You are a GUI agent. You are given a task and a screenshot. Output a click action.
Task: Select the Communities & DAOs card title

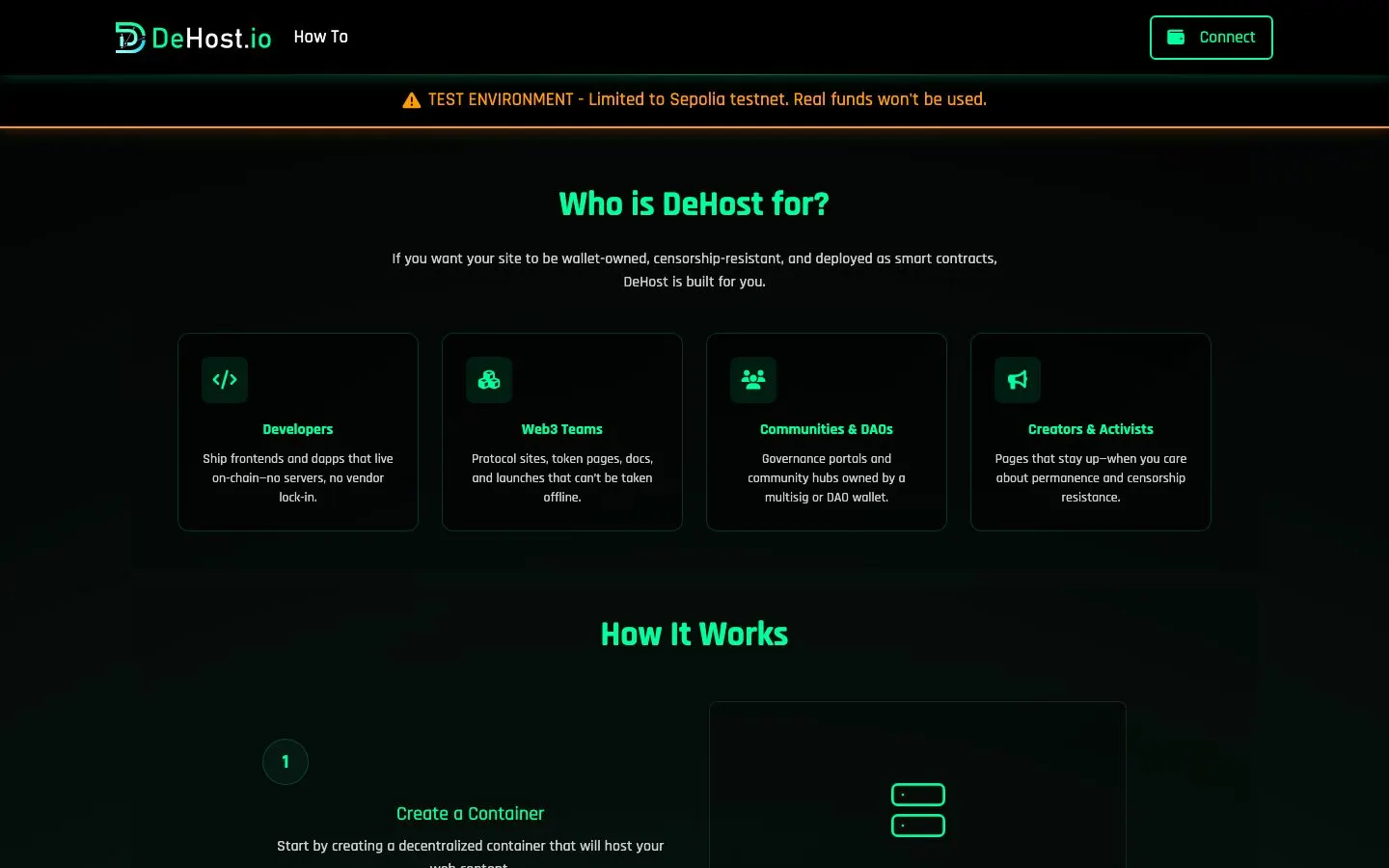click(x=827, y=429)
